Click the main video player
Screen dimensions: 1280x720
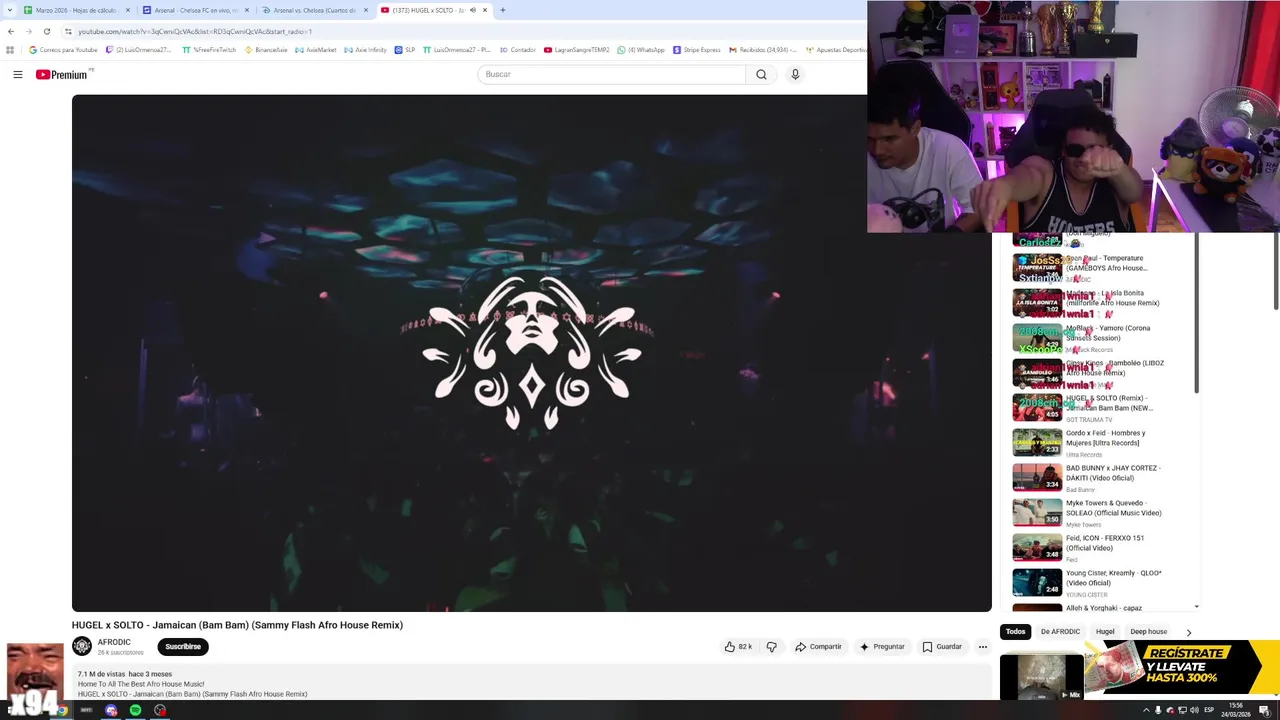pyautogui.click(x=531, y=353)
